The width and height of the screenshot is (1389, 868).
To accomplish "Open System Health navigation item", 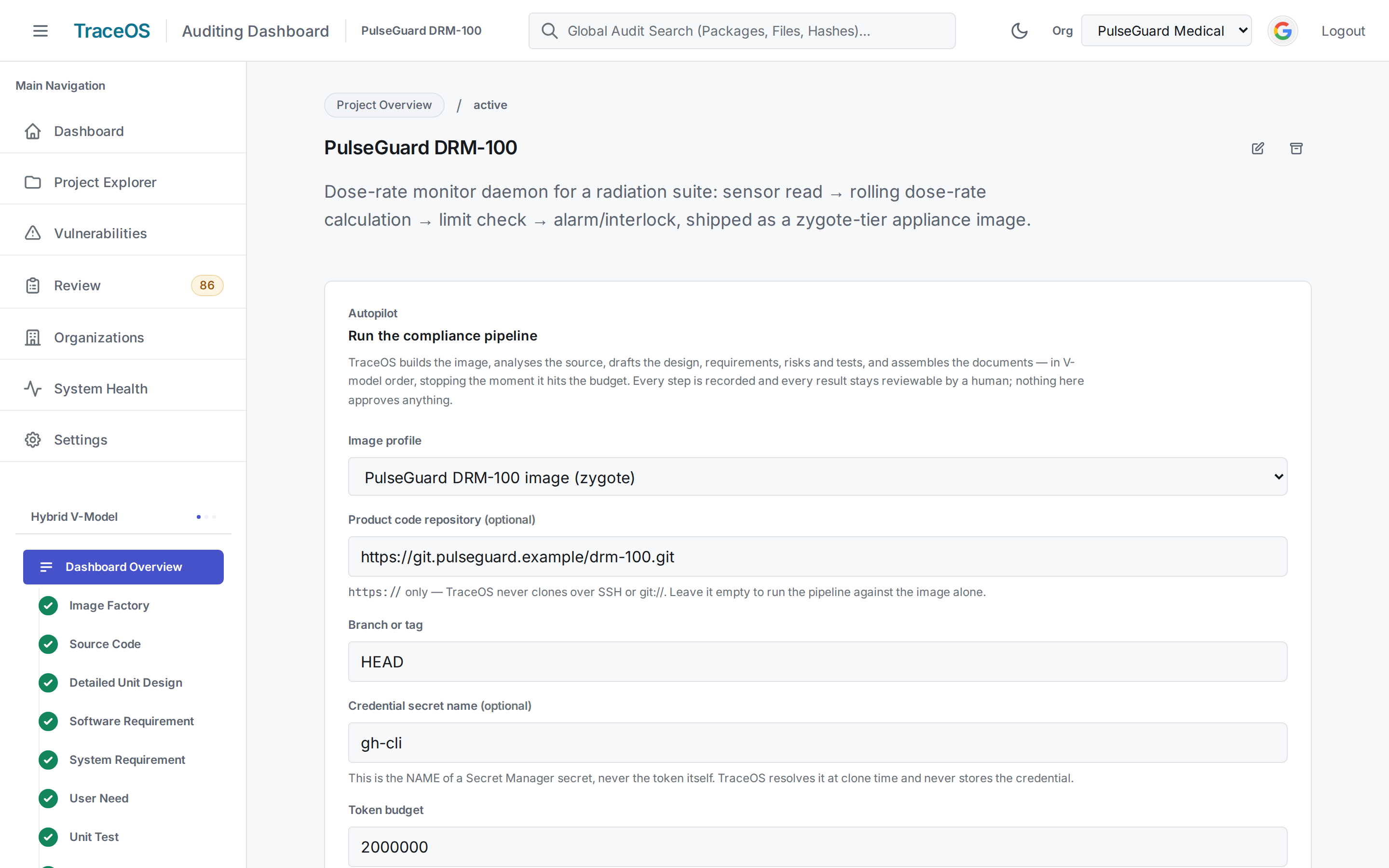I will [x=123, y=389].
